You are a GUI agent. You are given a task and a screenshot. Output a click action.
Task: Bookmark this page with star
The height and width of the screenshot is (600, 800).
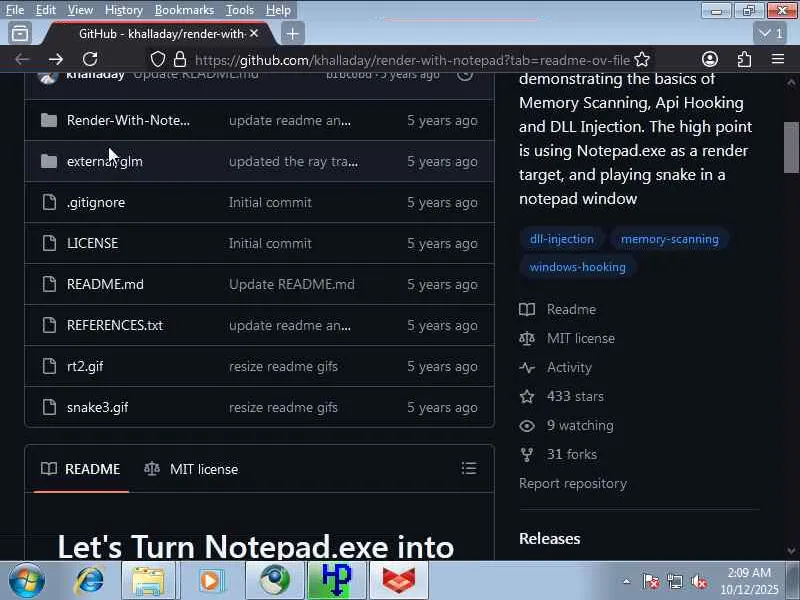tap(642, 59)
